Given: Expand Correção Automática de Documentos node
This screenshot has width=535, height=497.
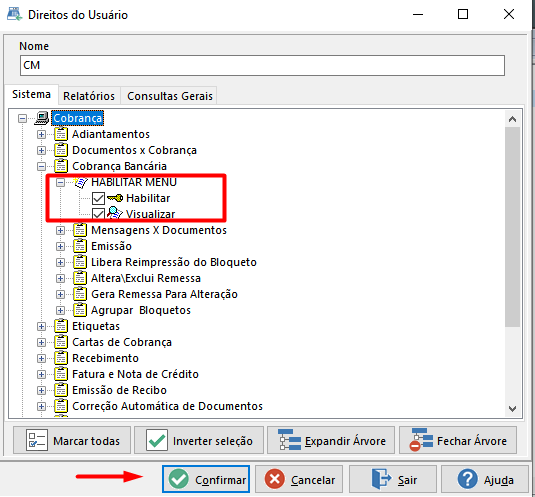Looking at the screenshot, I should point(41,407).
